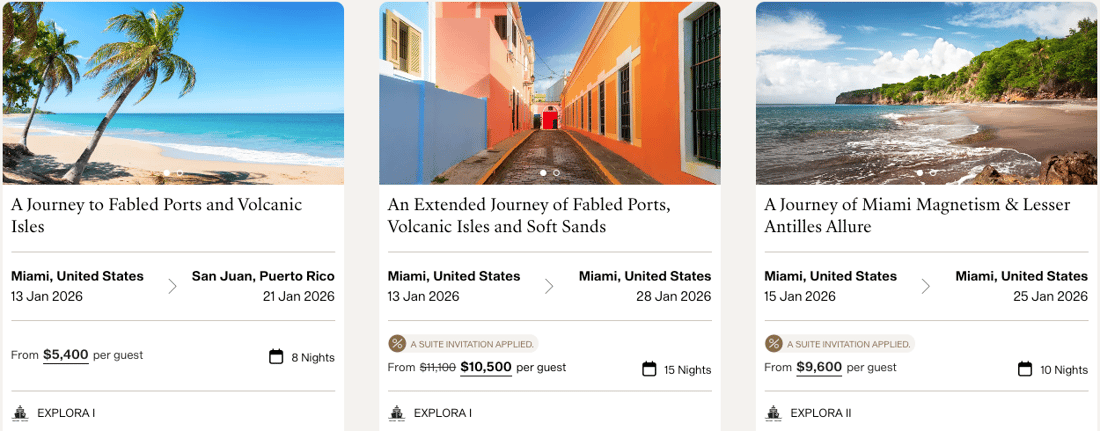1100x431 pixels.
Task: Click the calendar icon next to 8 Nights
Action: click(276, 357)
